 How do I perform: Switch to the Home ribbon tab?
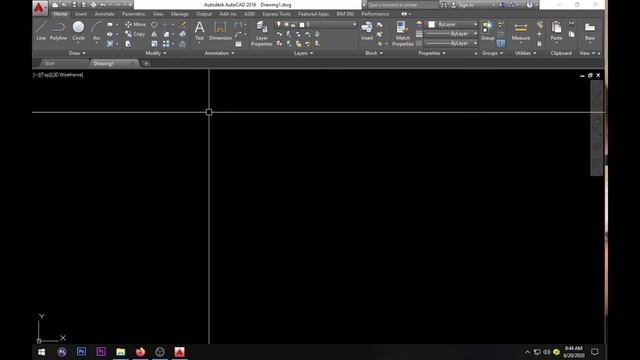60,14
